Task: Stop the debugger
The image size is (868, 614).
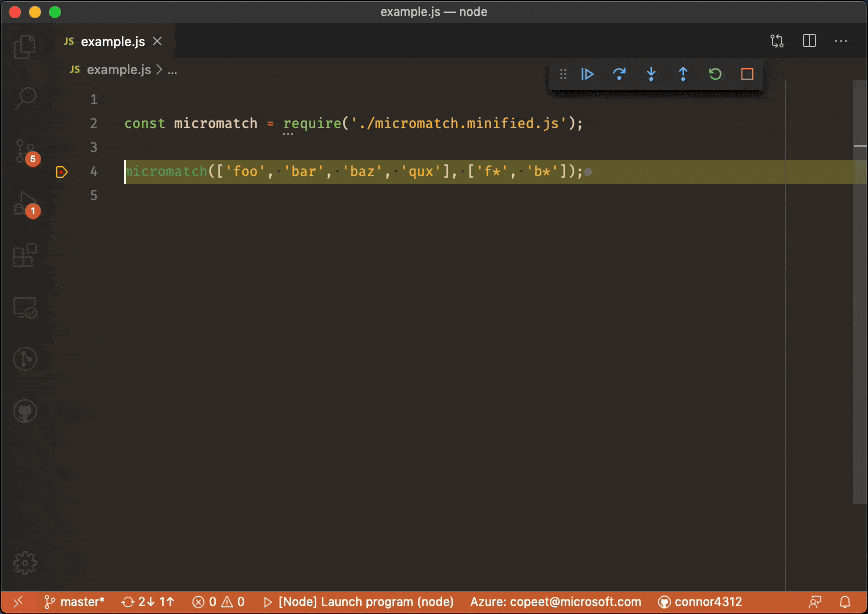Action: pos(747,73)
